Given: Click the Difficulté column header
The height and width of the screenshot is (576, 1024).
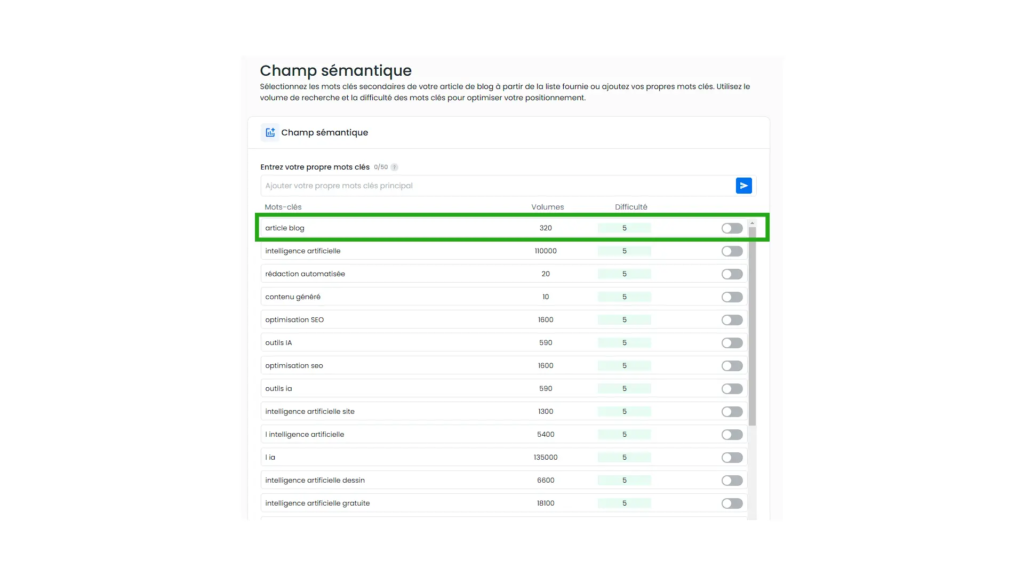Looking at the screenshot, I should pyautogui.click(x=631, y=207).
